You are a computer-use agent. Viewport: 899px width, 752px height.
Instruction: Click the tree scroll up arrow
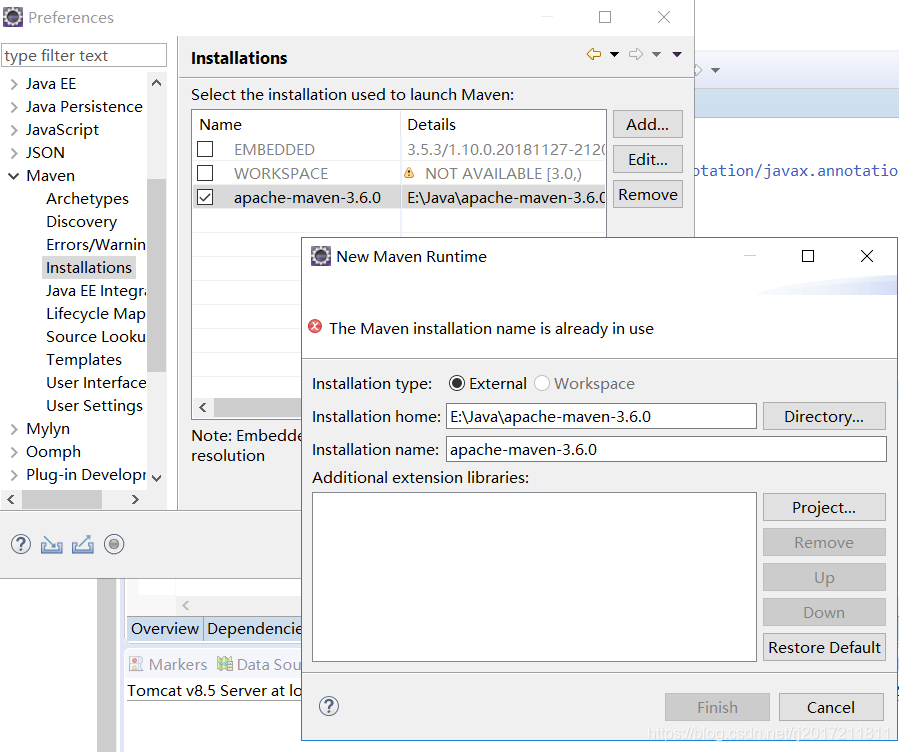(156, 83)
